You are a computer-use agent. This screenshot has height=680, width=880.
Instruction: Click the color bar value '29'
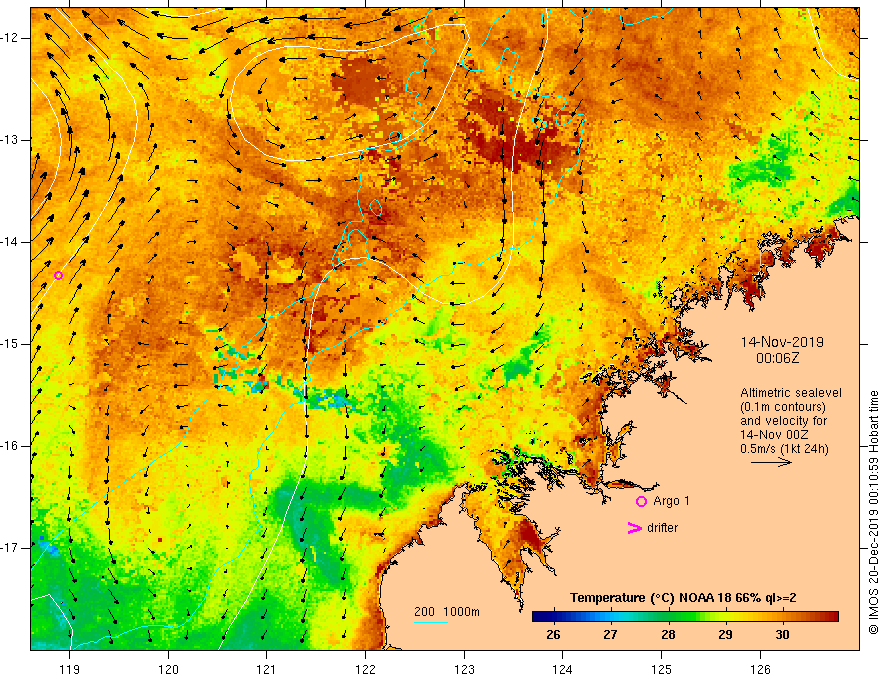pyautogui.click(x=725, y=635)
